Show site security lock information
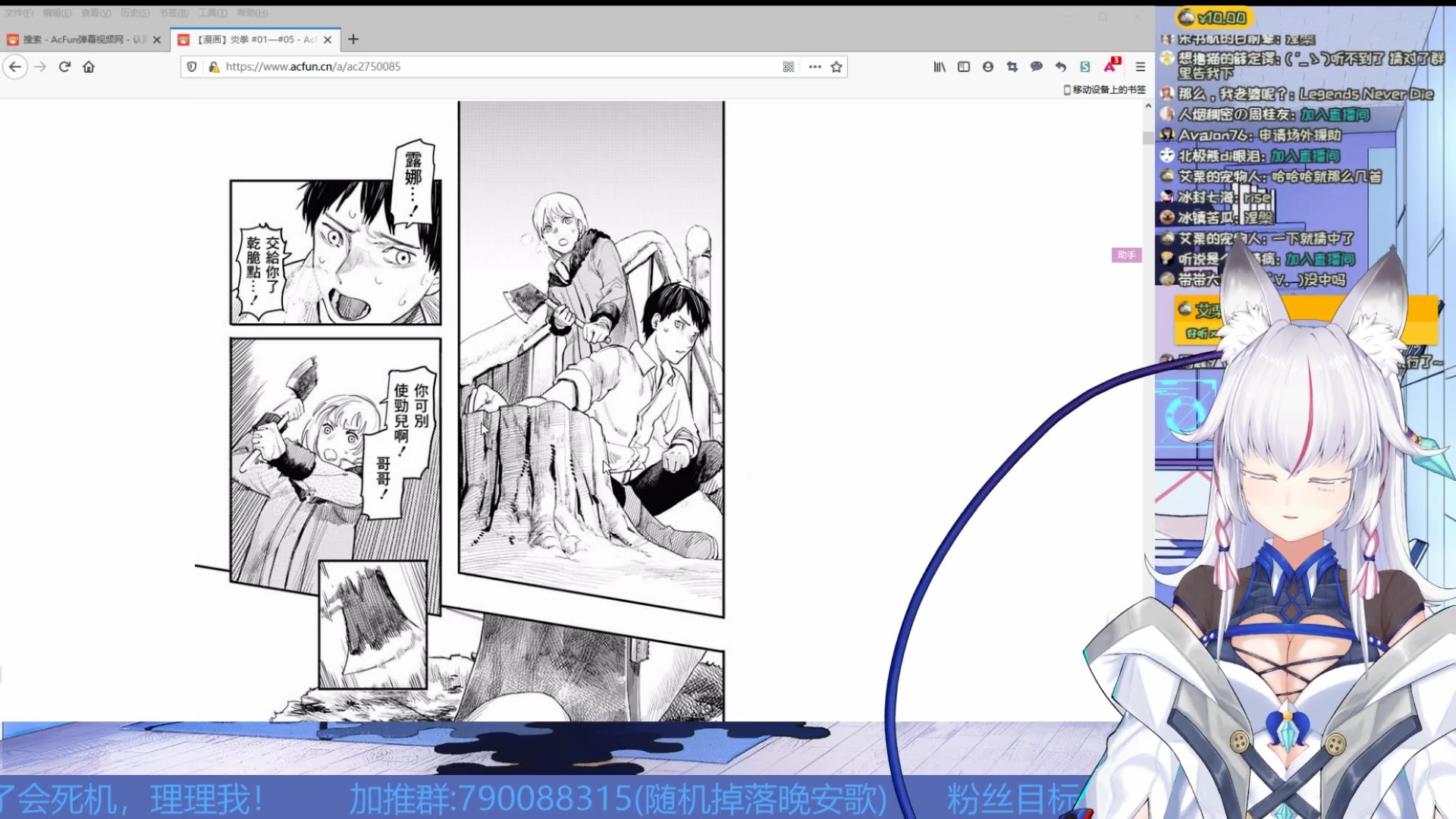 (214, 67)
